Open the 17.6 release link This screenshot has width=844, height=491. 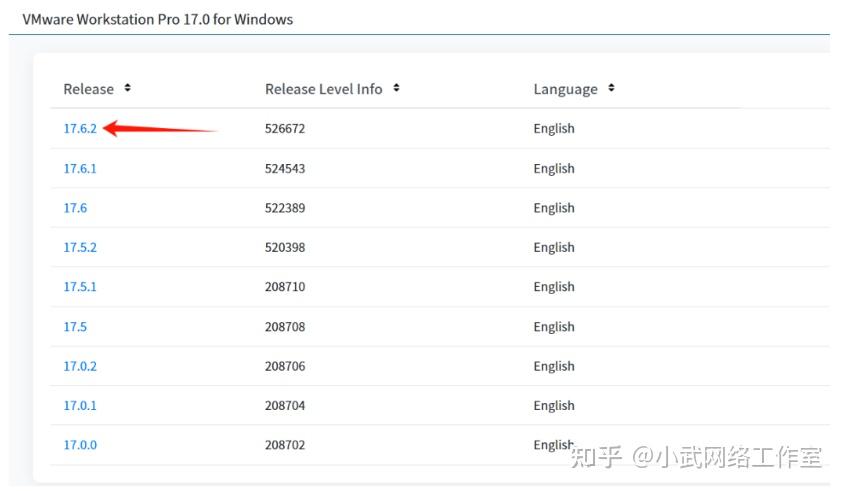tap(75, 208)
